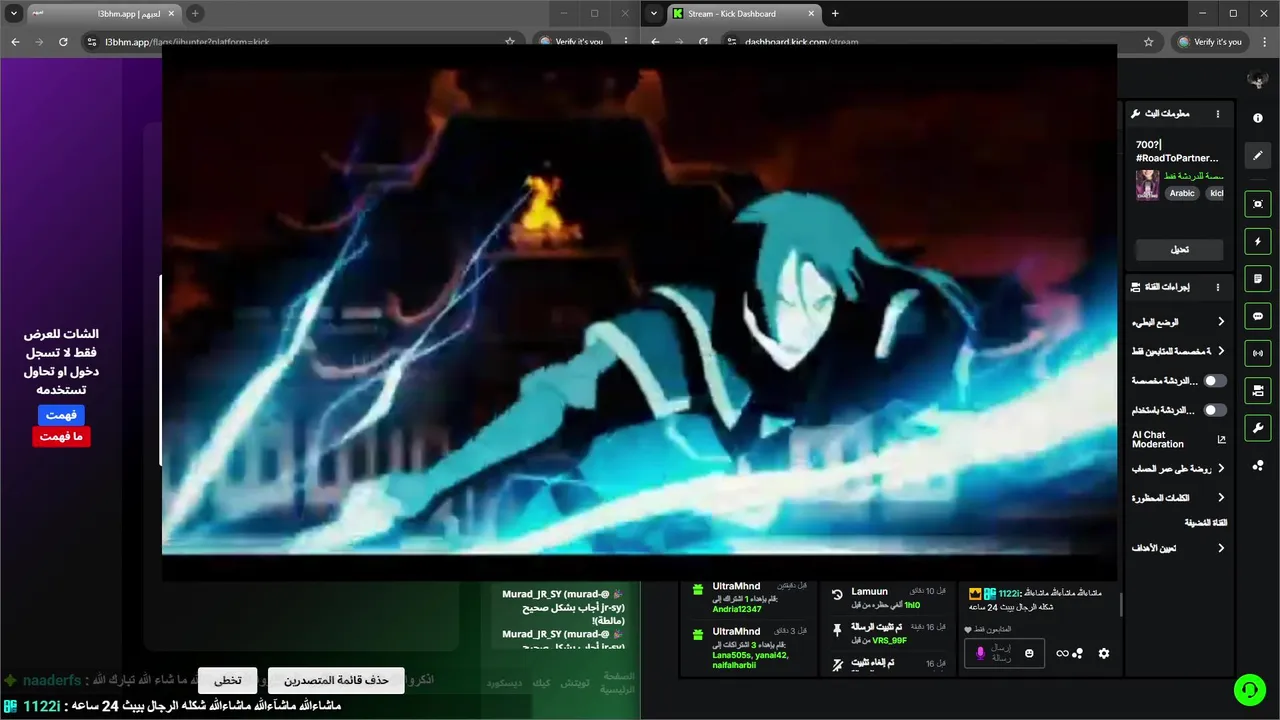Click the تعديل edit button in stream info
Screen dimensions: 1280x720
[x=1179, y=250]
